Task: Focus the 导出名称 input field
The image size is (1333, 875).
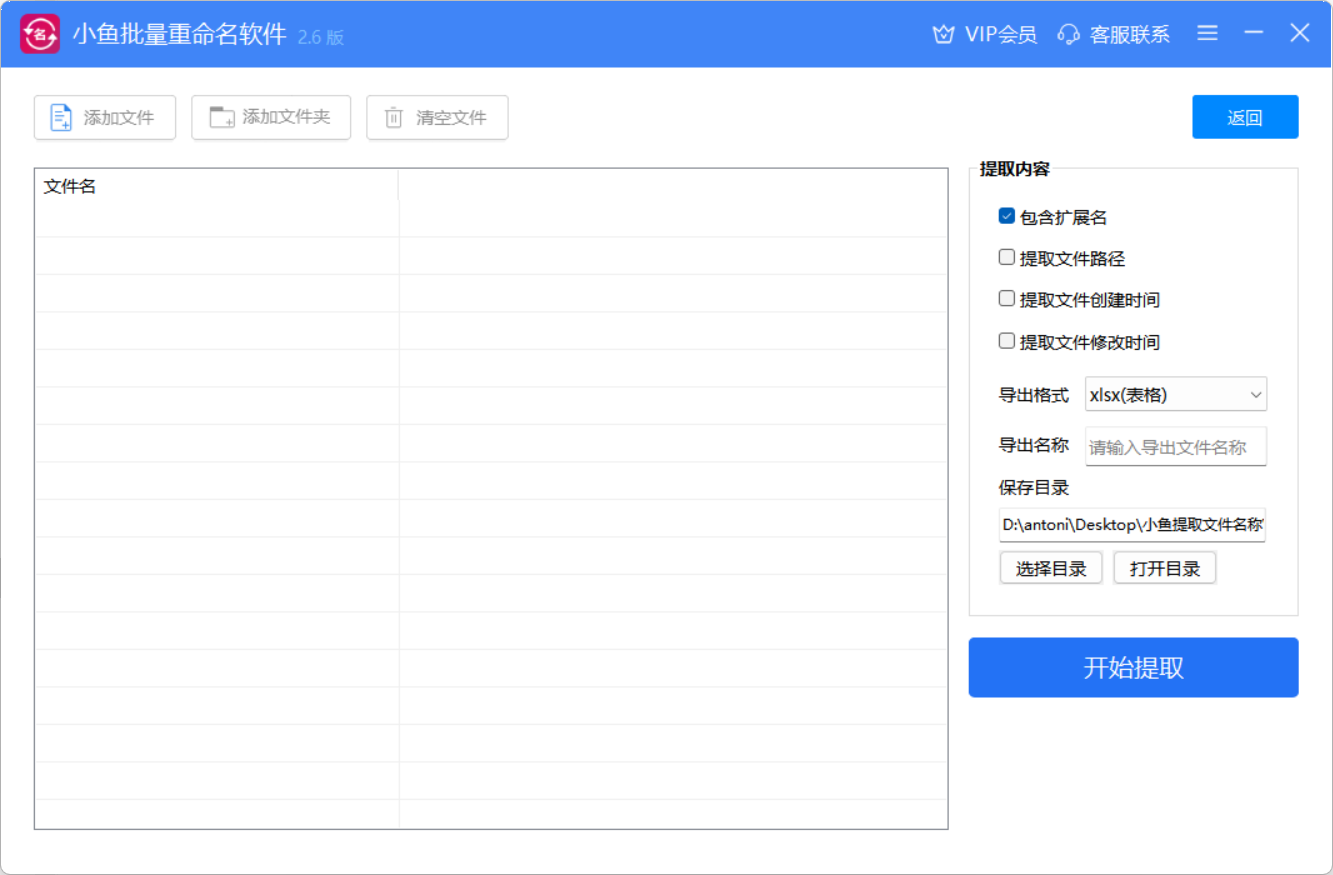Action: click(x=1175, y=447)
